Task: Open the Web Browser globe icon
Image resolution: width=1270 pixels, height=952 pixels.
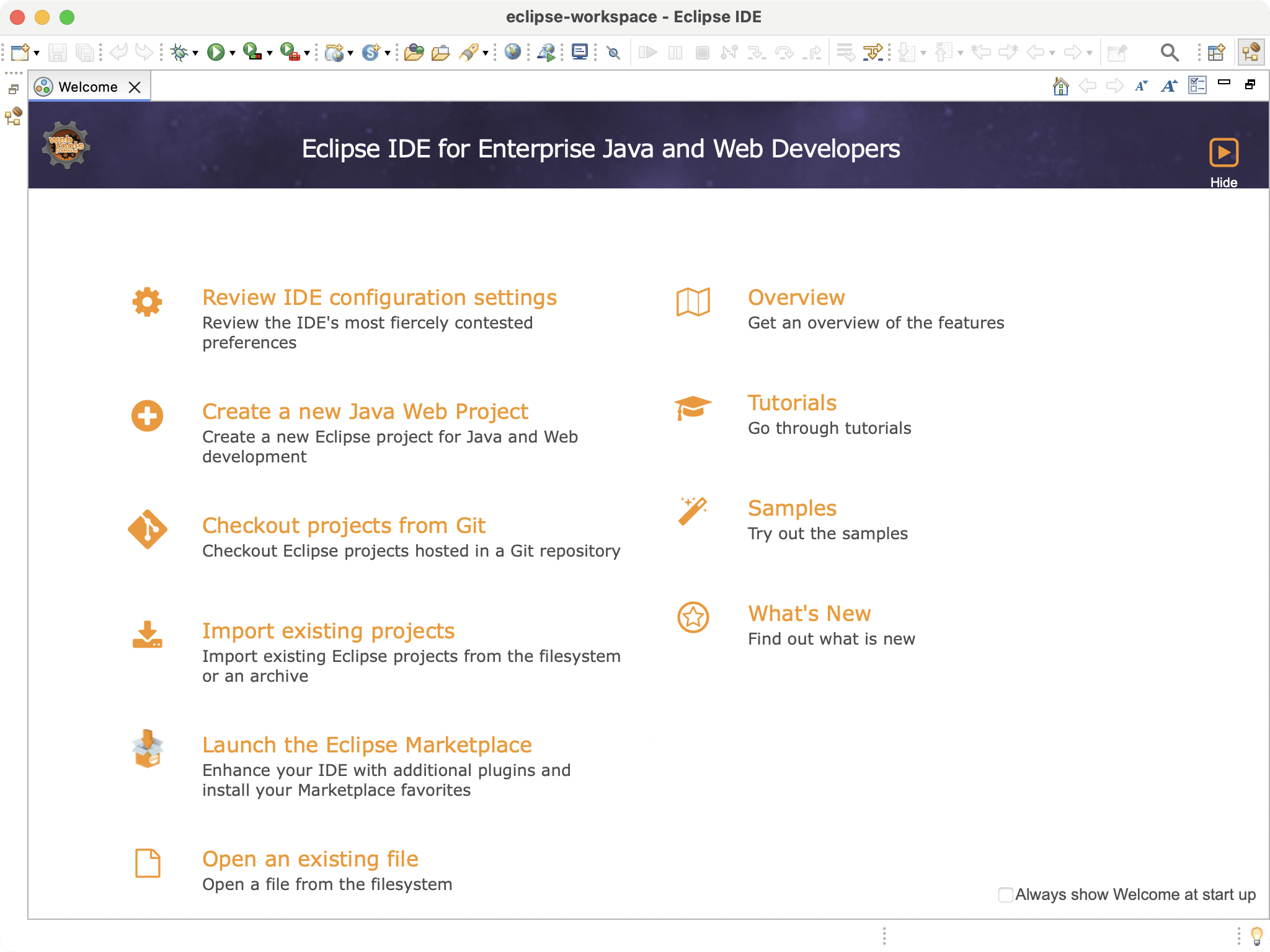Action: pos(513,51)
